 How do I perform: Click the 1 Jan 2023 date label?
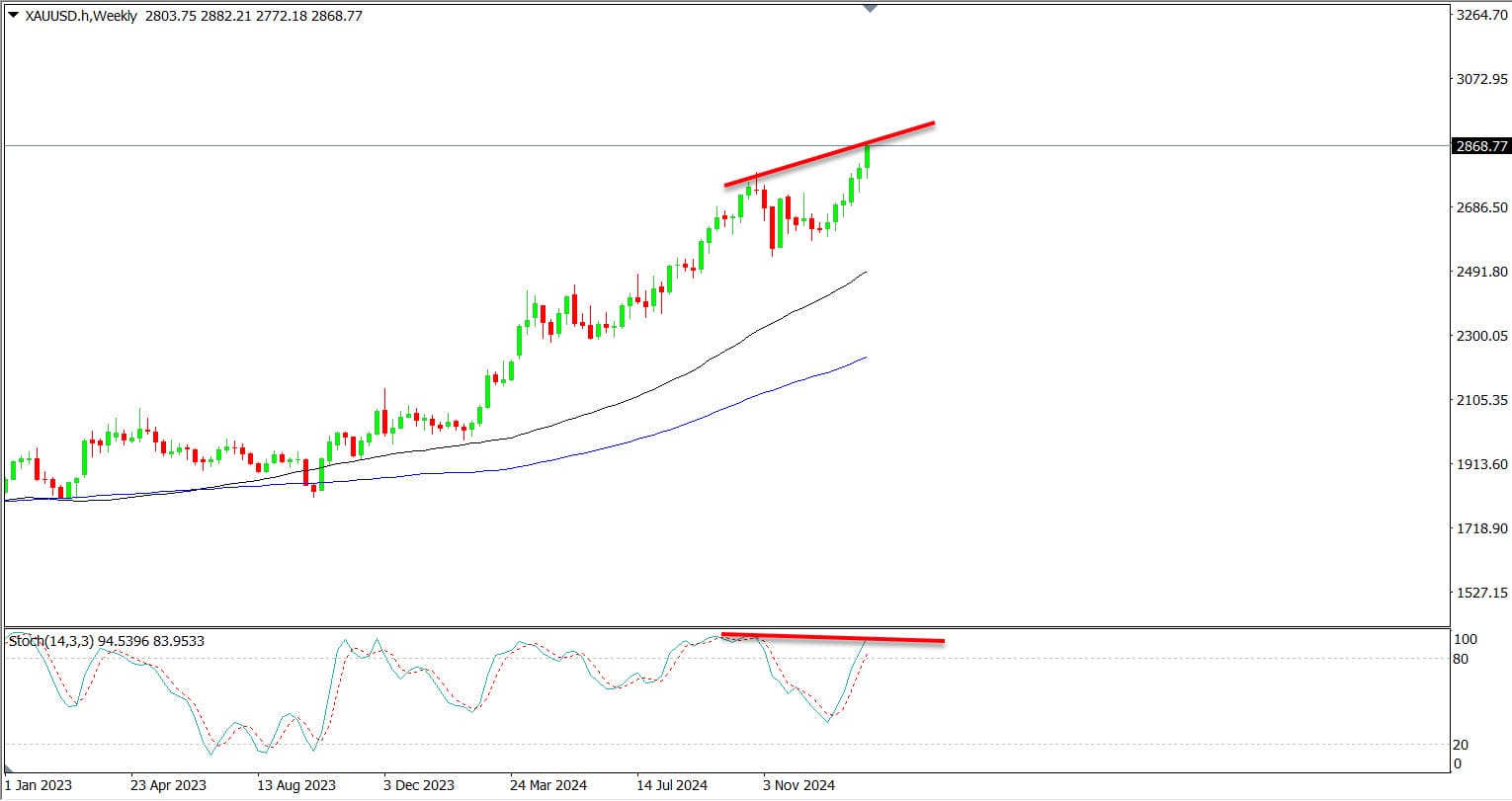(x=38, y=785)
